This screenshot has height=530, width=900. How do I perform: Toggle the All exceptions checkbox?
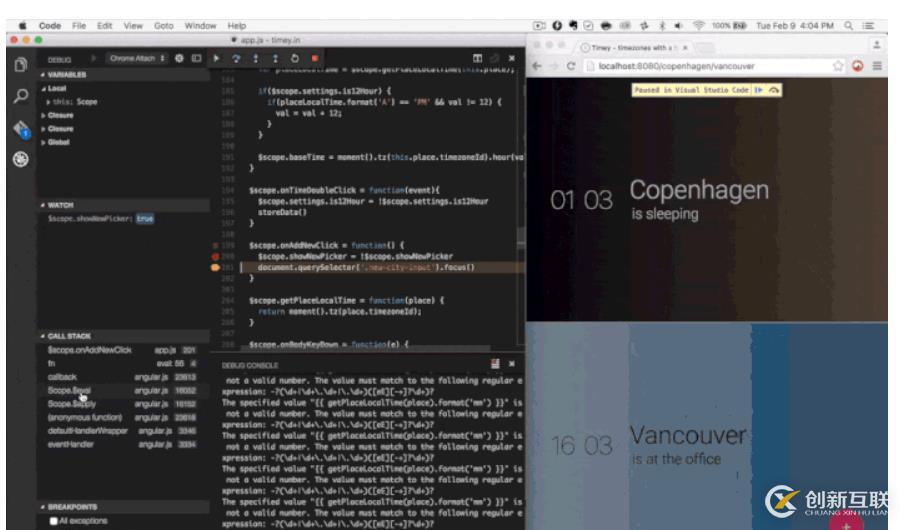(x=53, y=521)
